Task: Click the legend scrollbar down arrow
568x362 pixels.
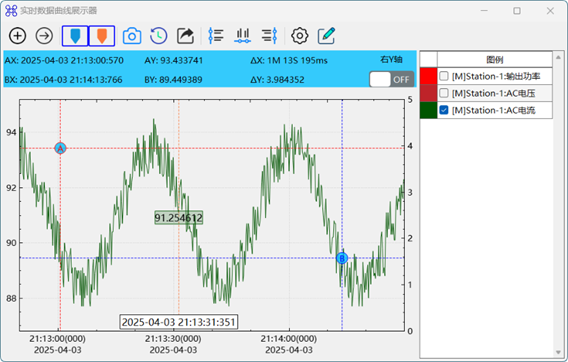Action: pos(558,352)
